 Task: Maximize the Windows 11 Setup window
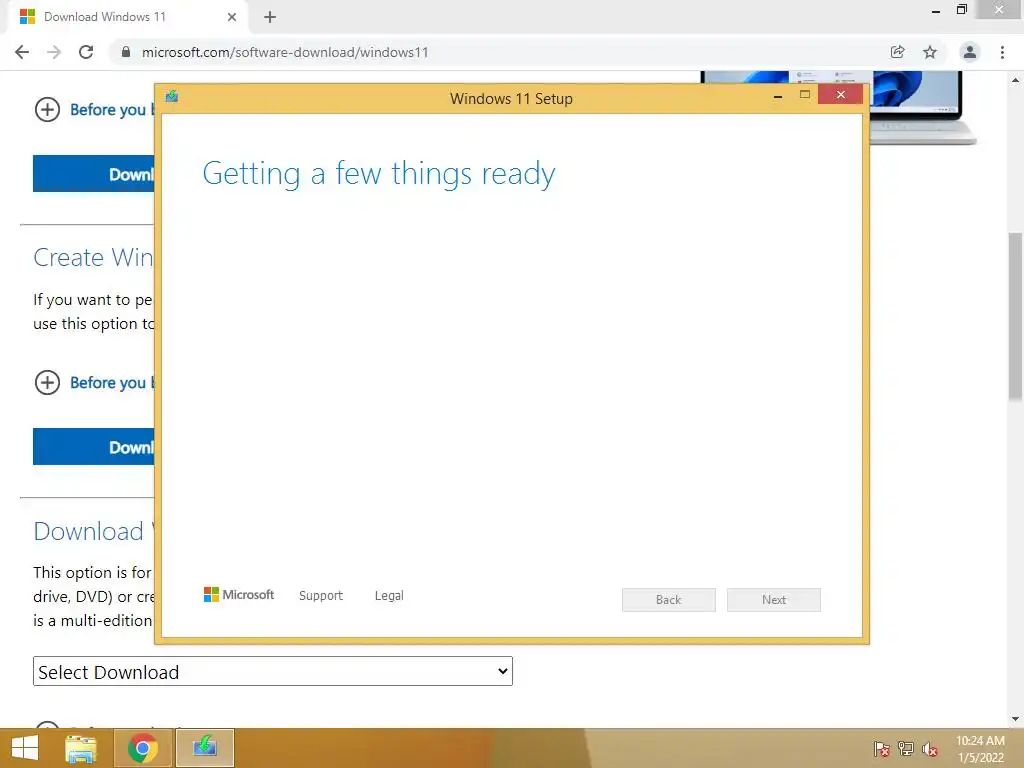coord(805,95)
